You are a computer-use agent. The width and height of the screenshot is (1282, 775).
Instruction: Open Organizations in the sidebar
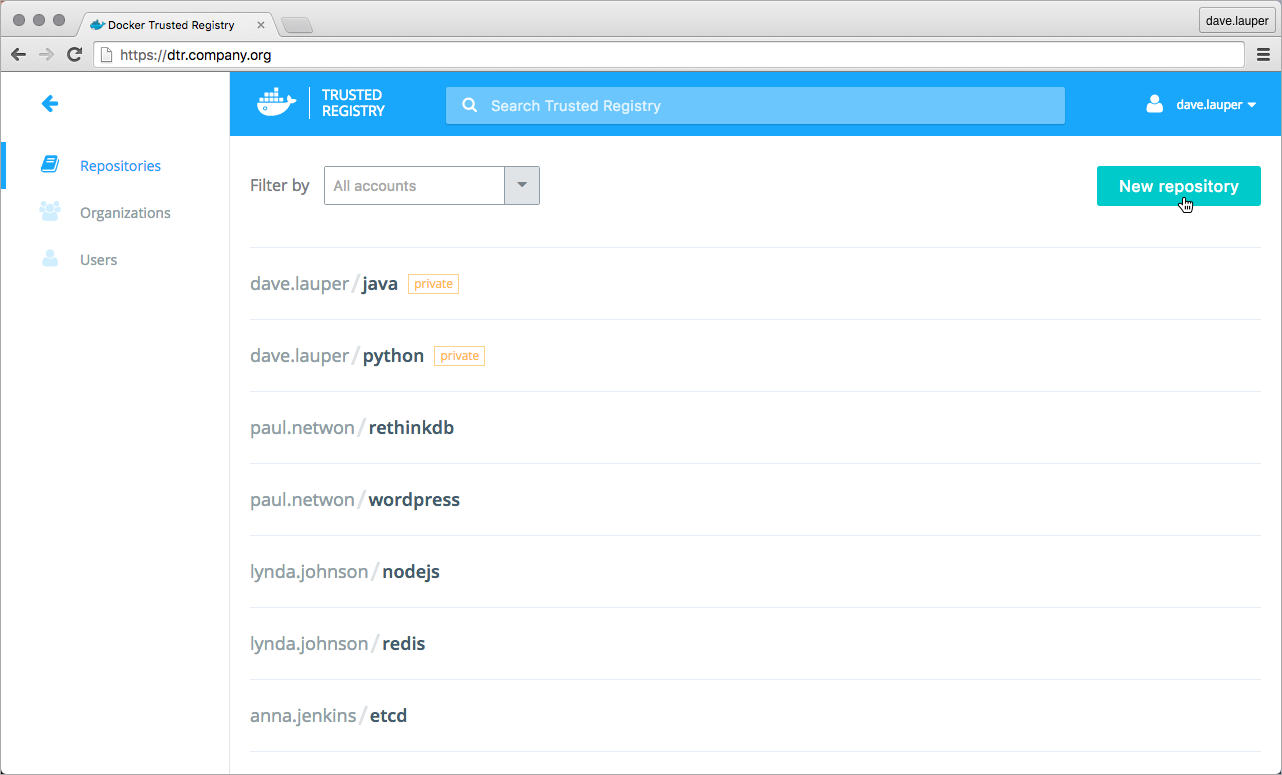(x=125, y=213)
